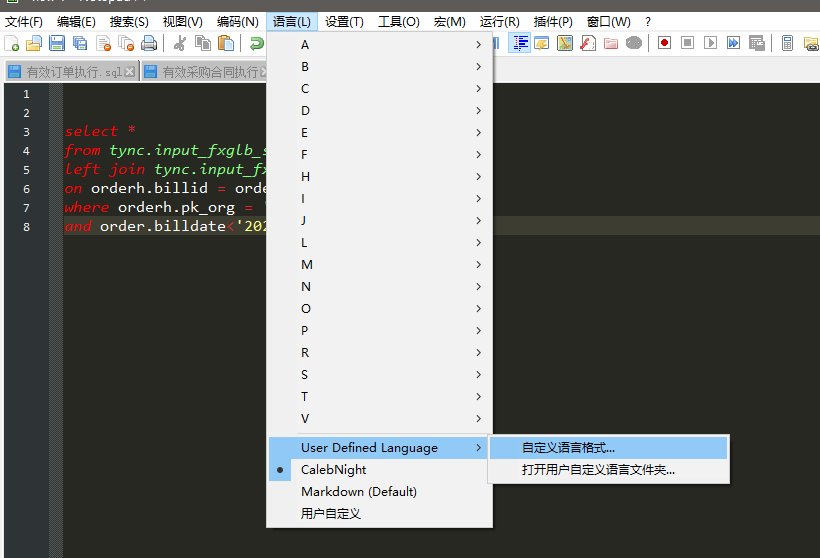Create a new file with the toolbar icon
Image resolution: width=820 pixels, height=558 pixels.
[12, 43]
